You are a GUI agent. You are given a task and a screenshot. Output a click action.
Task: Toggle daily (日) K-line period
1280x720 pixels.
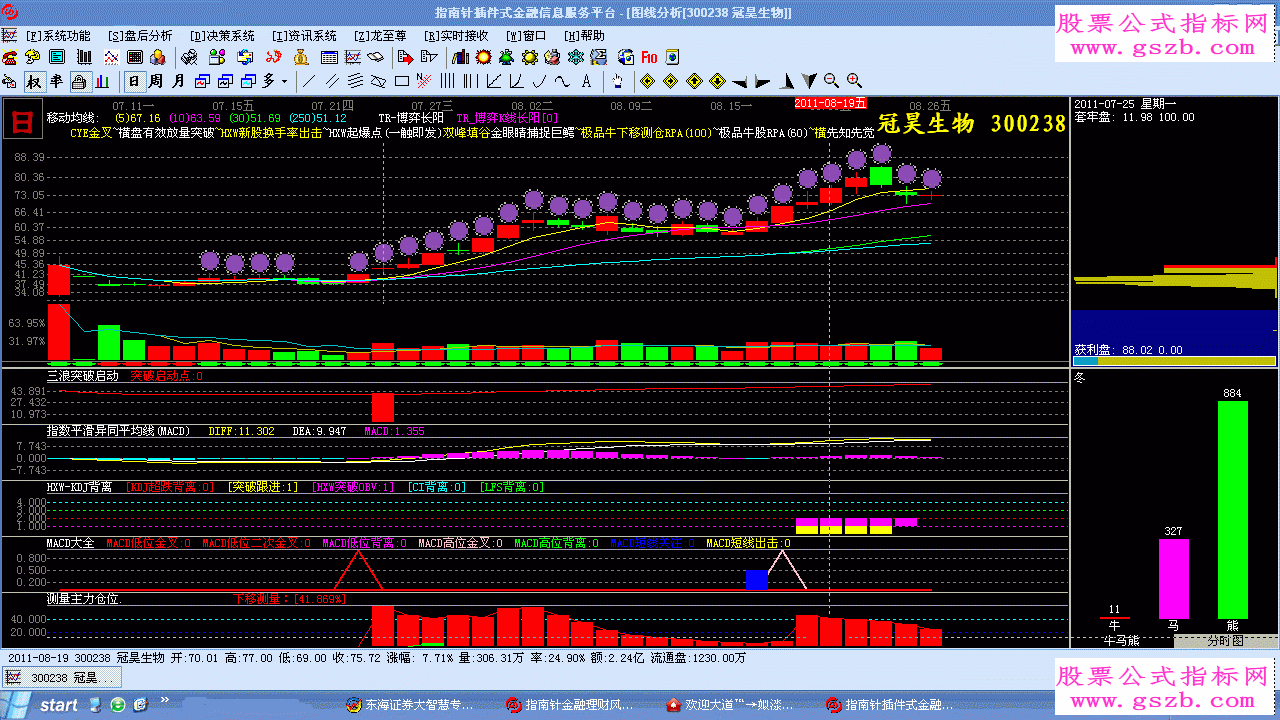coord(133,81)
